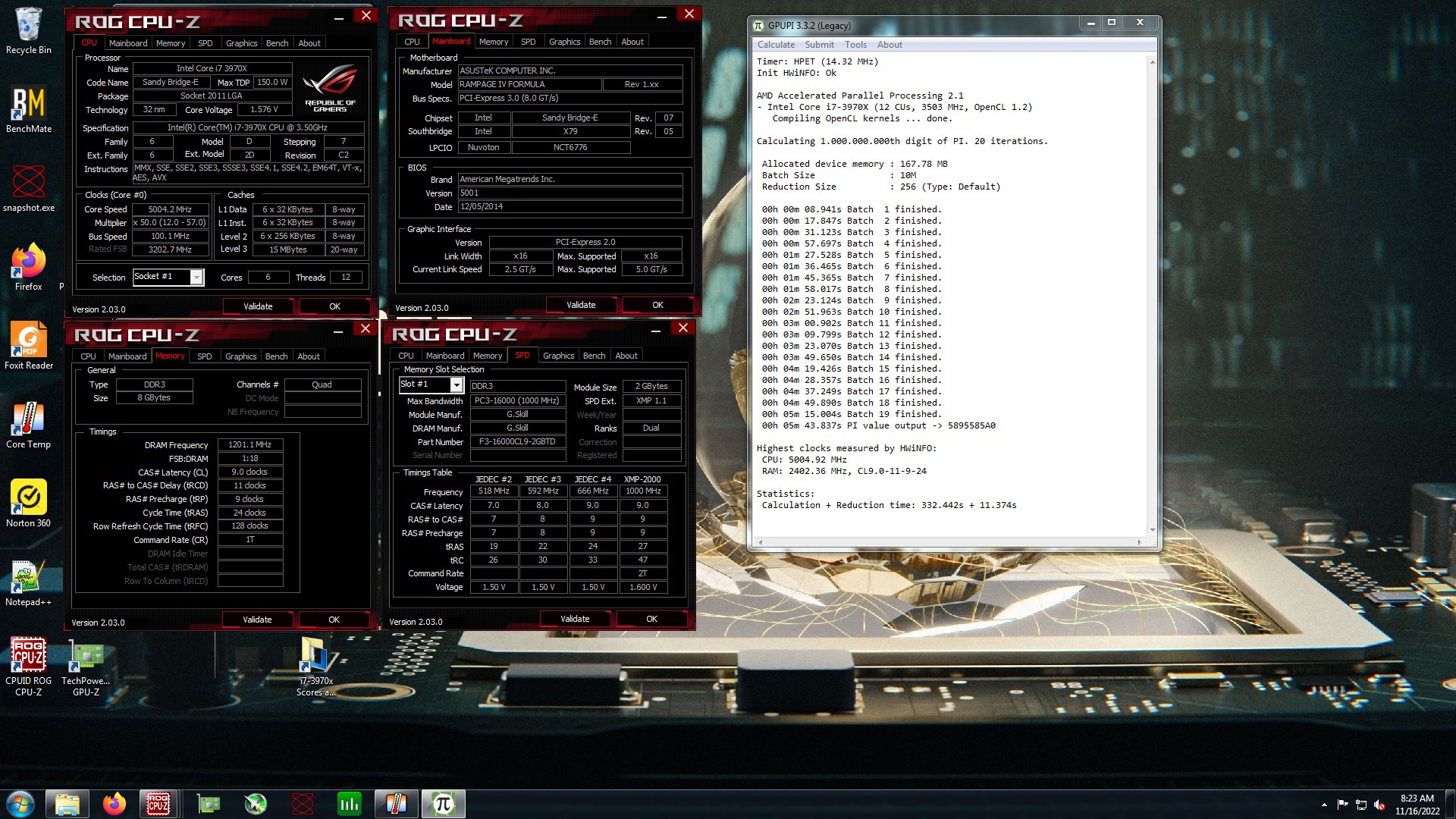Image resolution: width=1456 pixels, height=819 pixels.
Task: Open the Recycle Bin desktop icon
Action: tap(28, 30)
